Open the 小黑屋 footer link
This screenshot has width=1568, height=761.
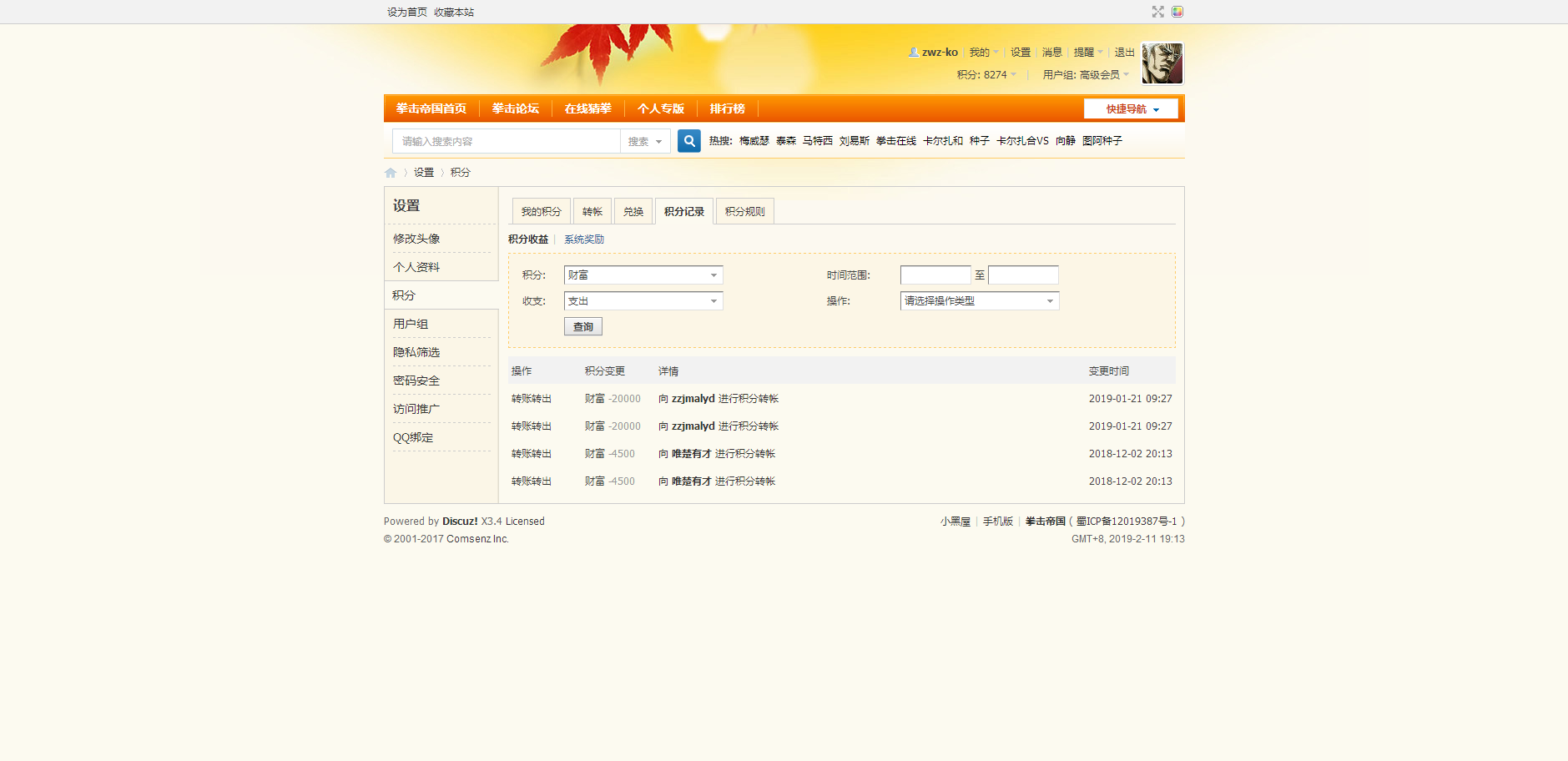point(955,522)
